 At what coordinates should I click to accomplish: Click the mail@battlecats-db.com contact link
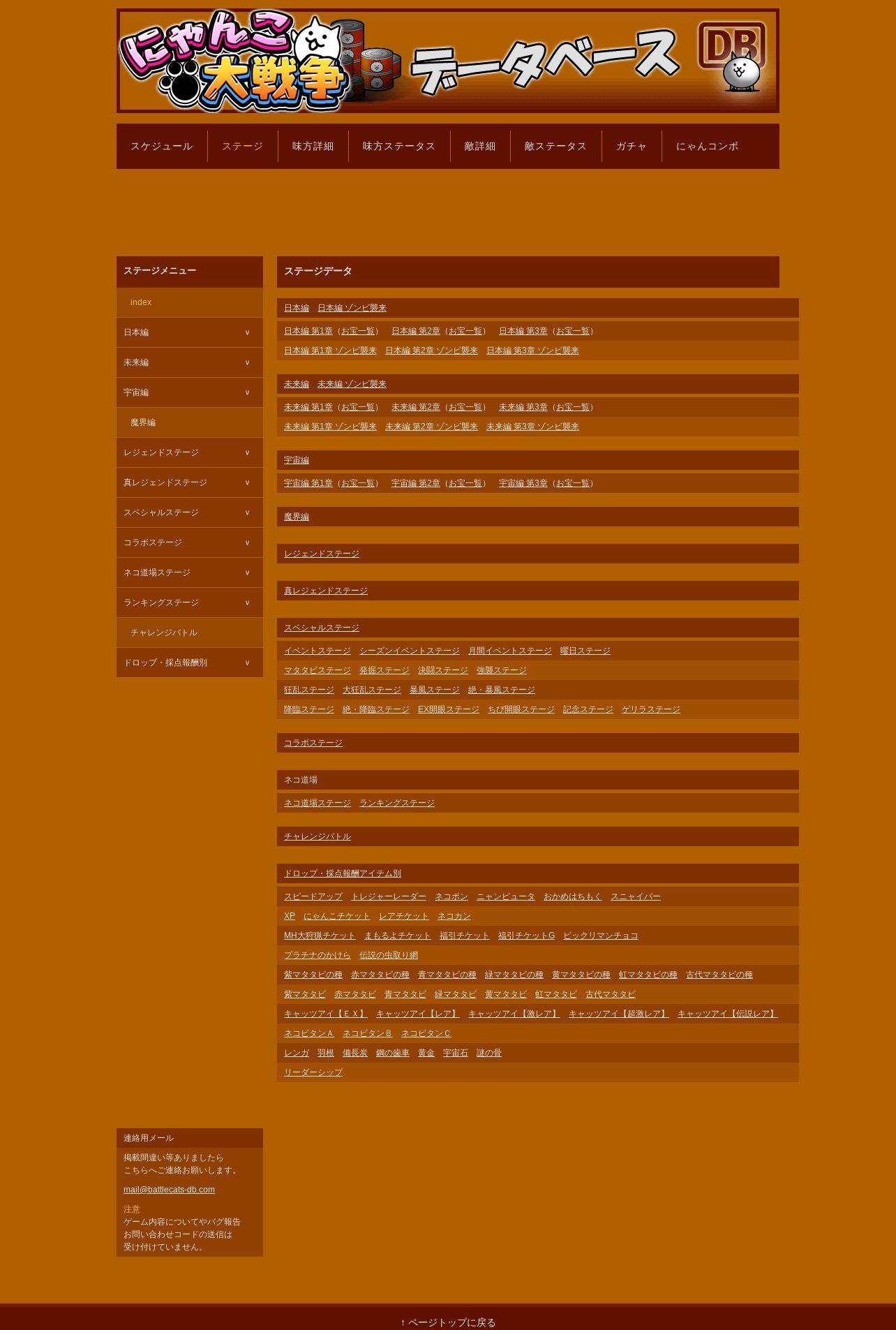coord(169,1190)
